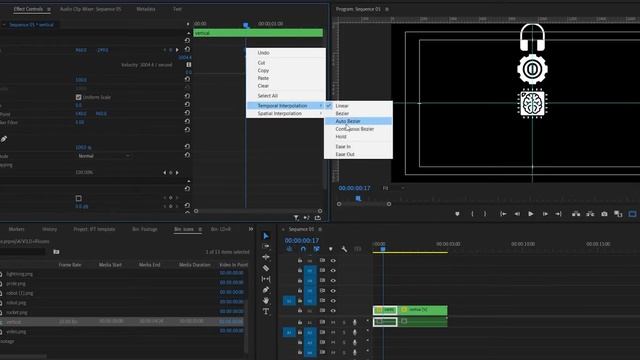Open timeline Sequence 01 panel menu

pyautogui.click(x=320, y=229)
